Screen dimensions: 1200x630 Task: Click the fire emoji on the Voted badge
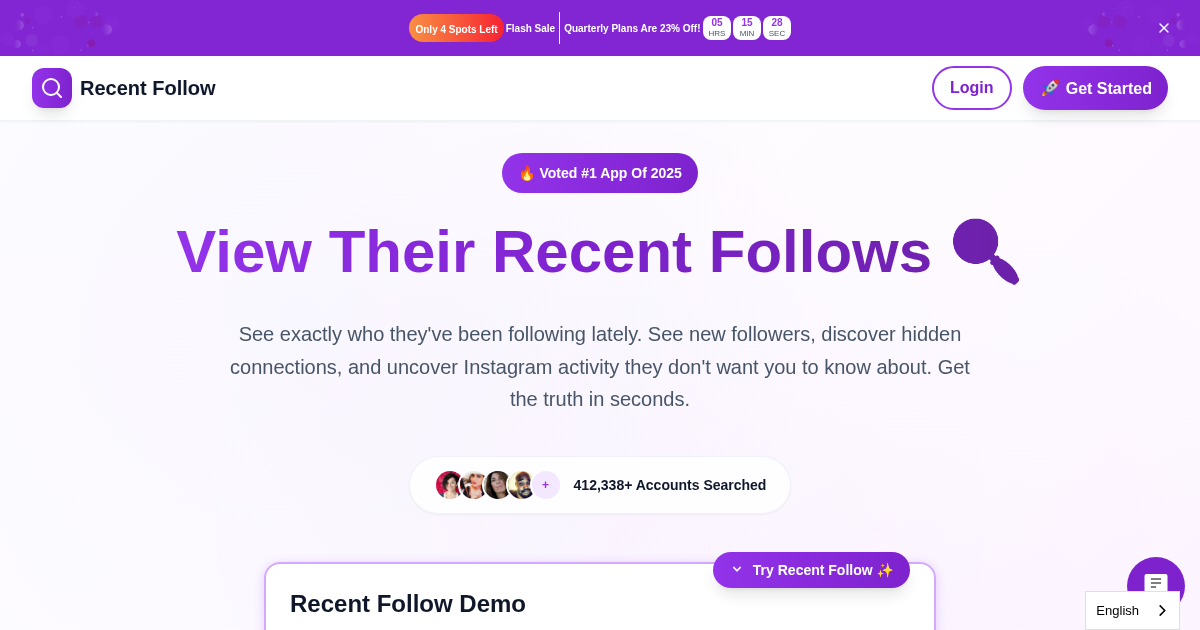(x=527, y=173)
